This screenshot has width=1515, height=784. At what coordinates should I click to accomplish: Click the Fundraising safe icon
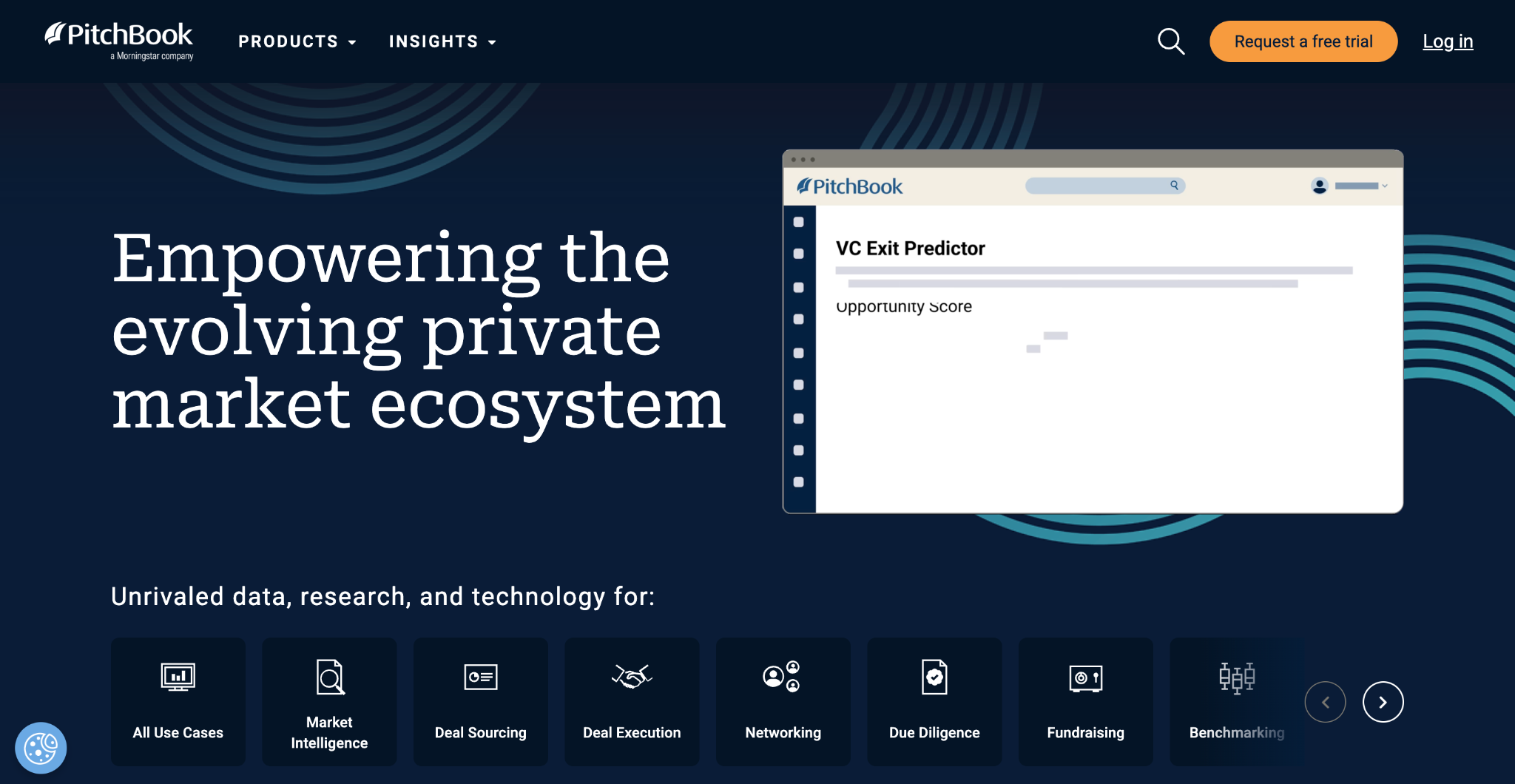click(x=1086, y=677)
